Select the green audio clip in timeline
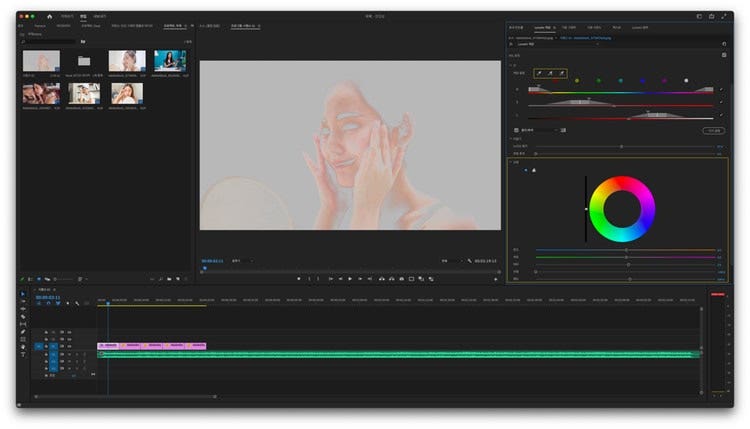This screenshot has width=750, height=429. pos(398,354)
